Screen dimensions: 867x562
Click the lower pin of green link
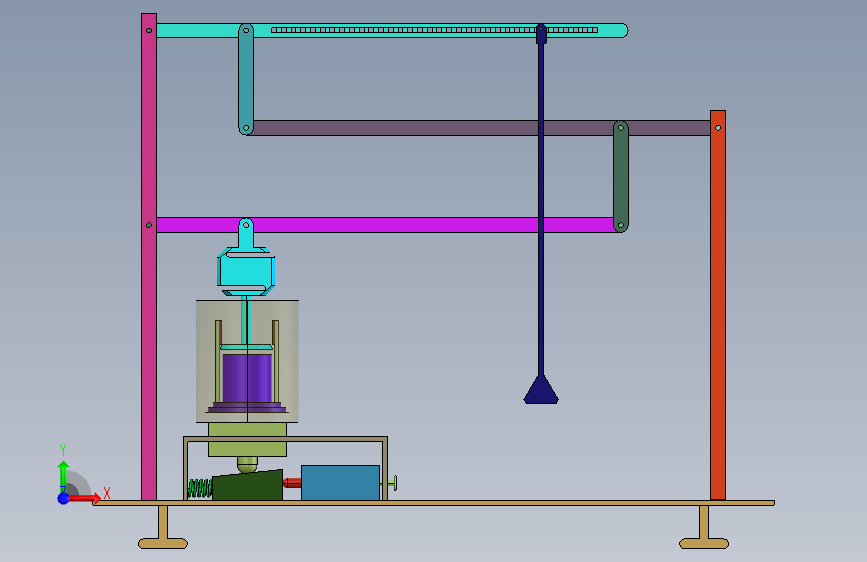tap(621, 225)
